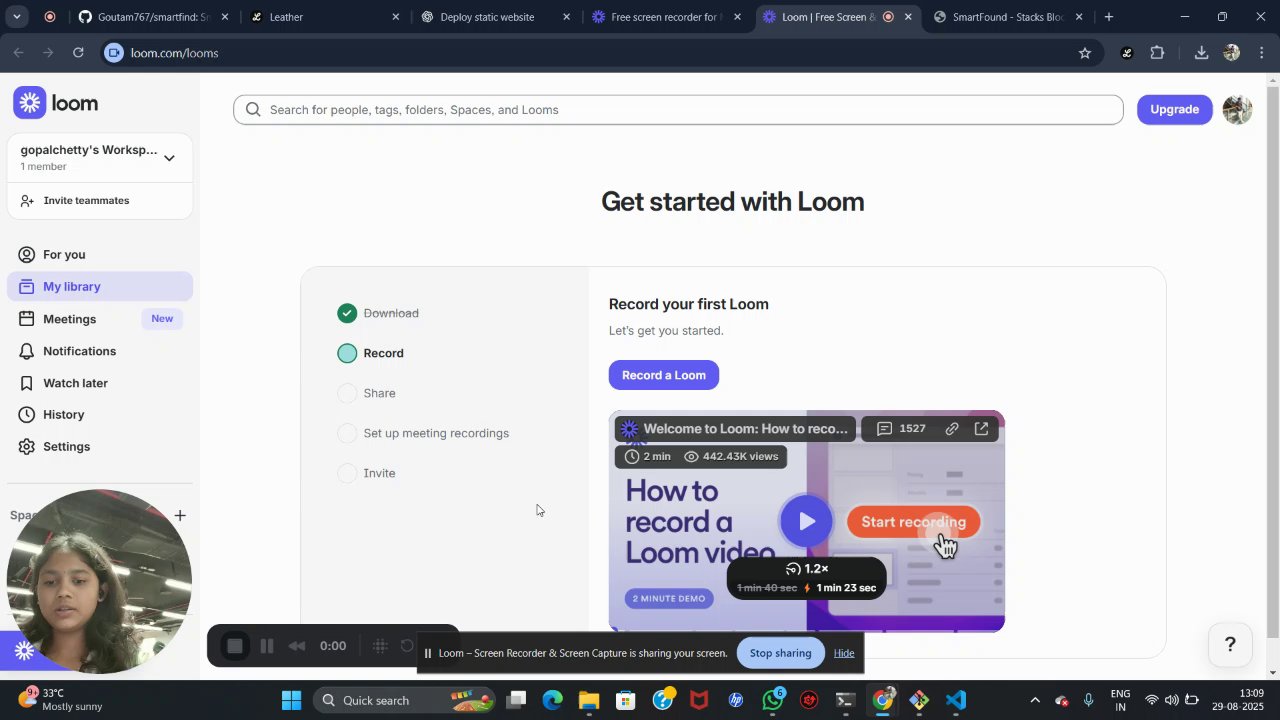Click the recorder drag-dots icon
The height and width of the screenshot is (720, 1280).
tap(380, 646)
